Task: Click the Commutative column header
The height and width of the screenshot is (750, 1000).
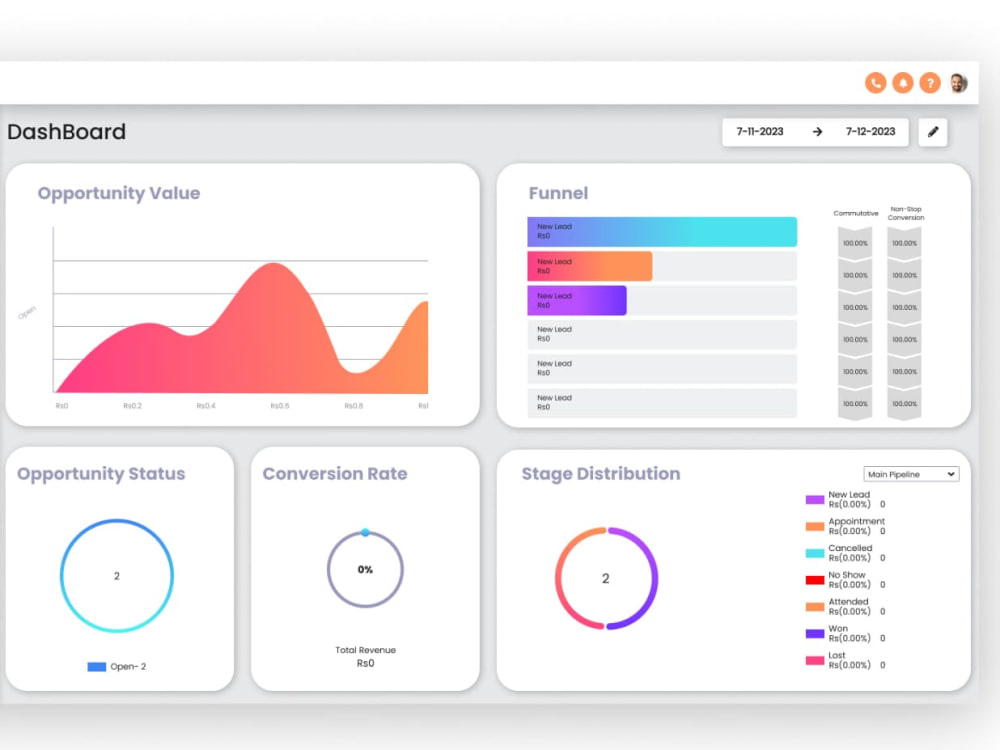Action: coord(856,214)
